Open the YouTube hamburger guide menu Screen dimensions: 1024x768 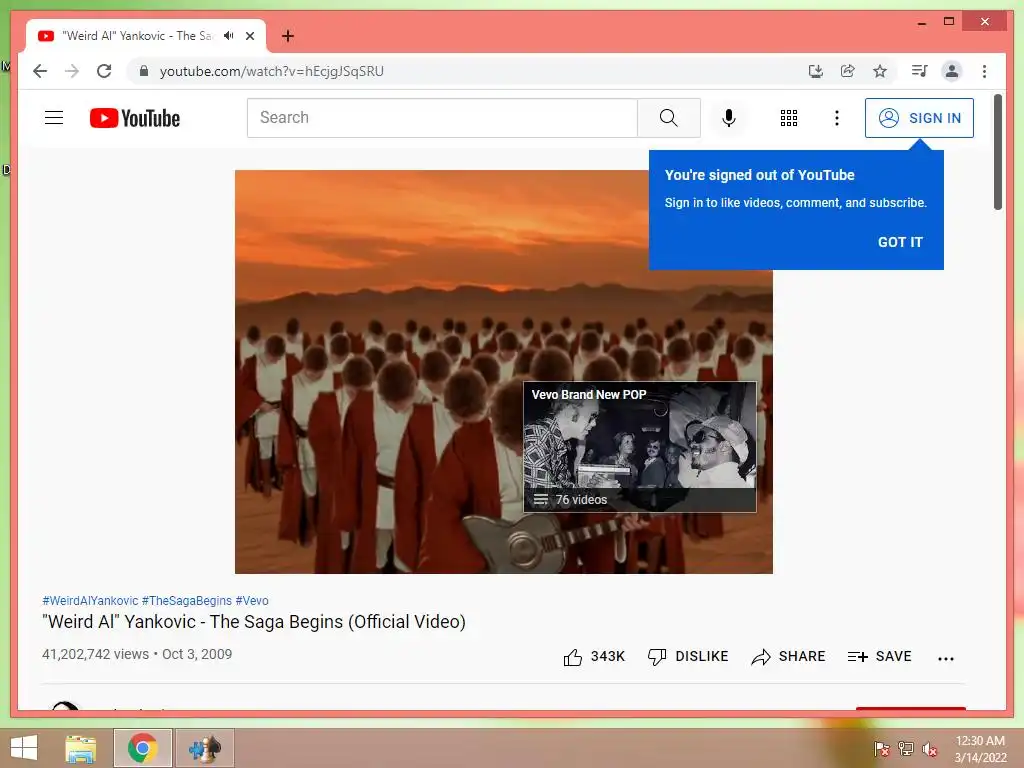54,118
